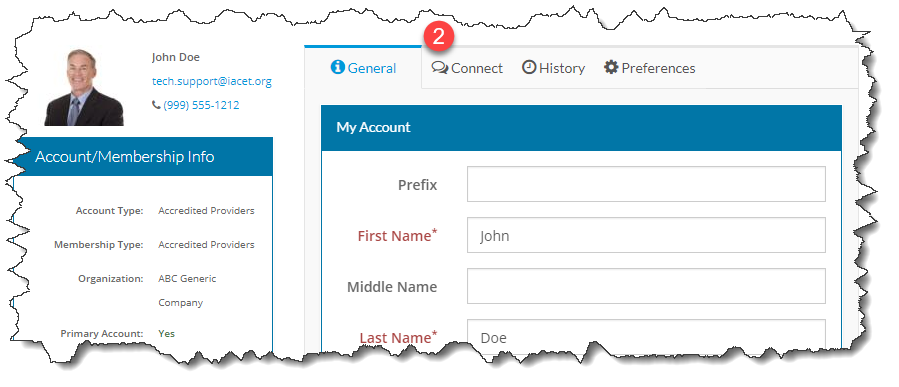Click the chat bubbles Connect icon
Image resolution: width=899 pixels, height=387 pixels.
point(440,68)
